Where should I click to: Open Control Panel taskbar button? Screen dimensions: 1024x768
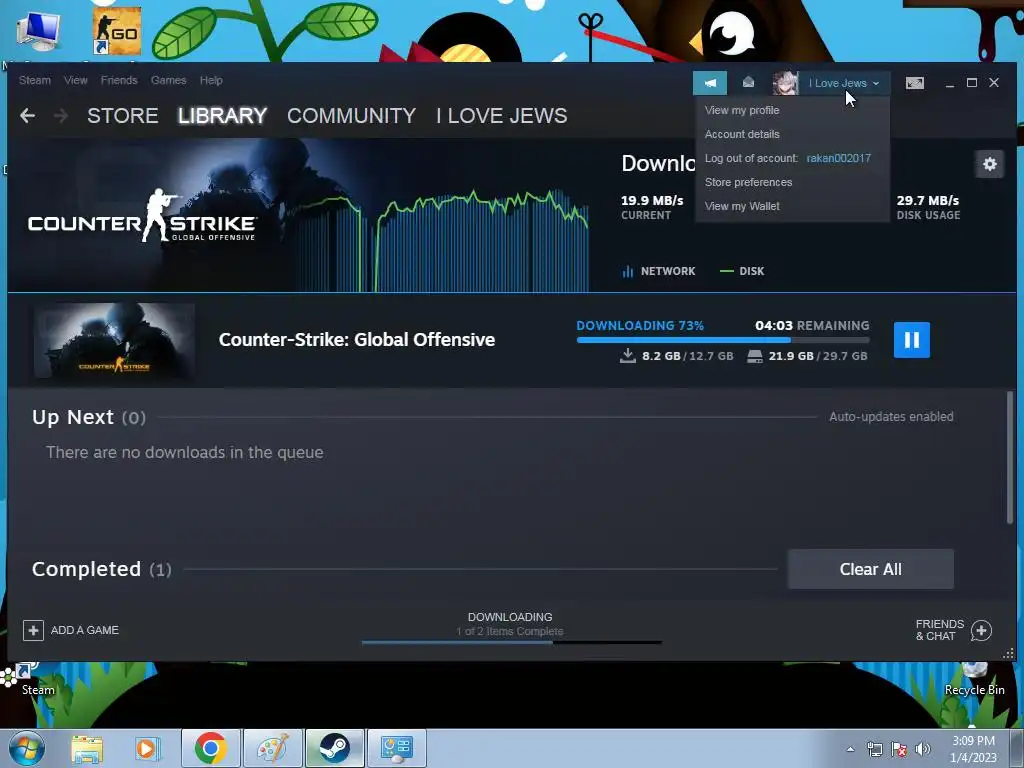[x=396, y=748]
